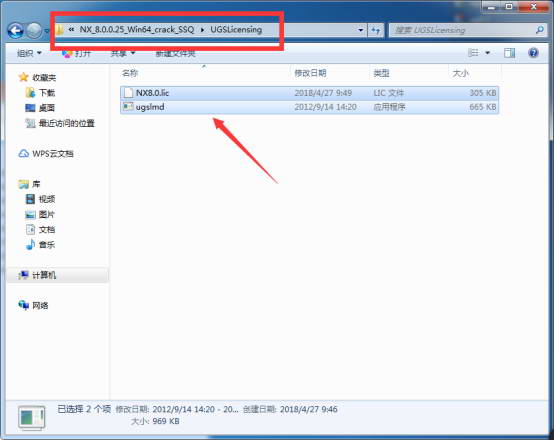Open the address bar history dropdown

pyautogui.click(x=360, y=30)
